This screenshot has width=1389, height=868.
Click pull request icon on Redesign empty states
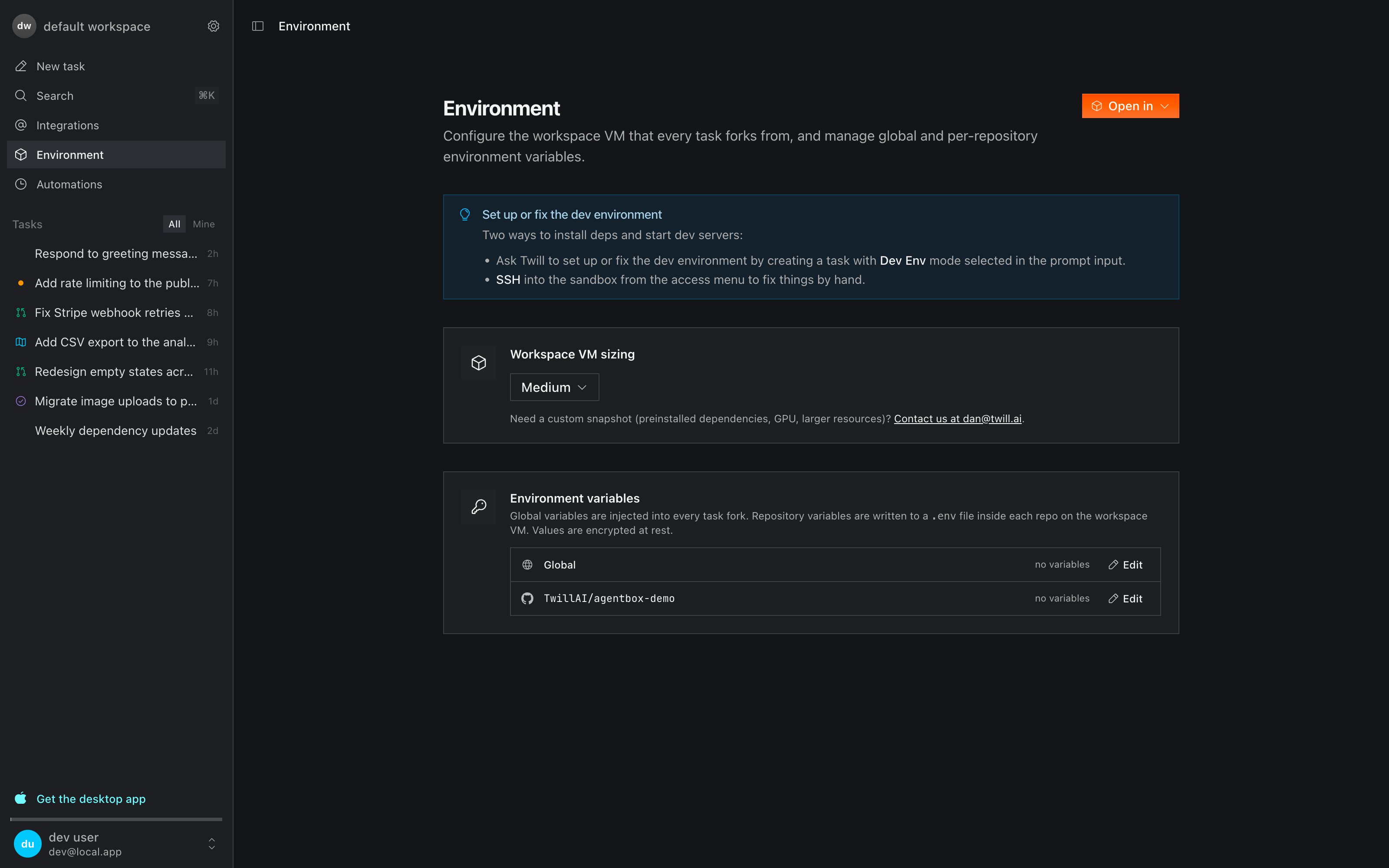(21, 372)
